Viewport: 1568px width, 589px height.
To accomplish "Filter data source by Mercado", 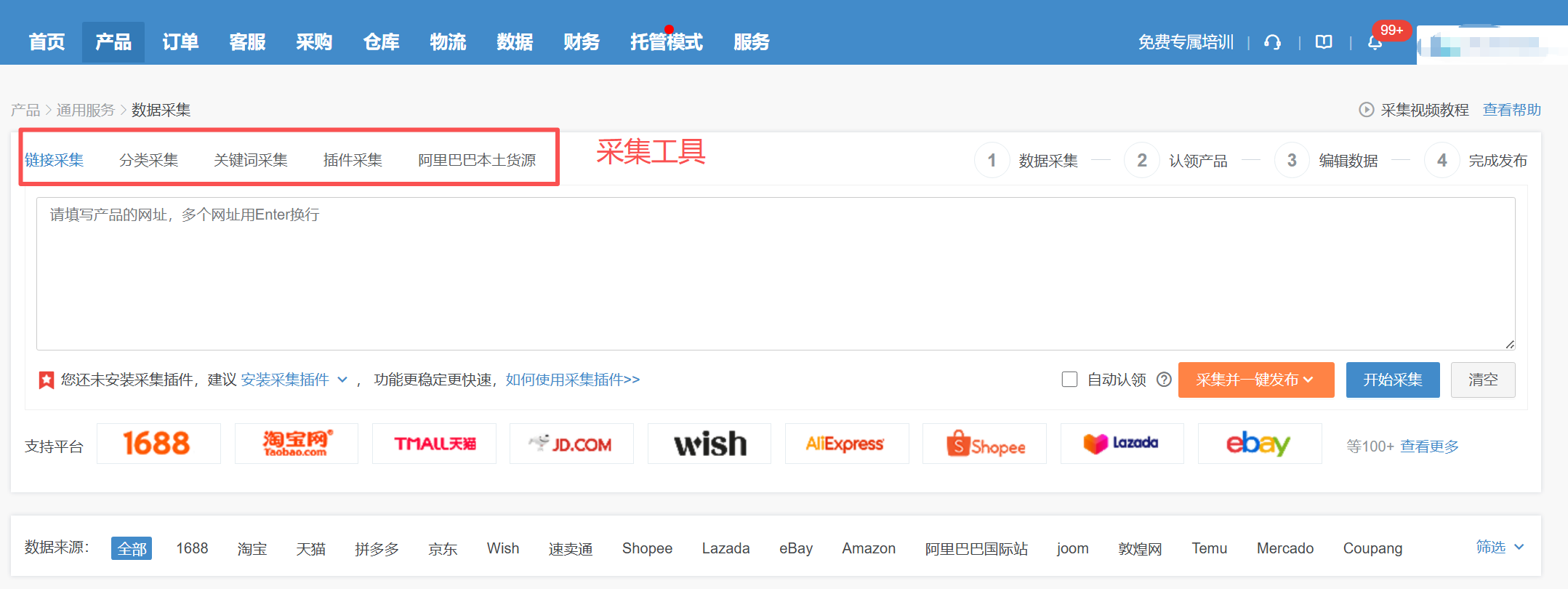I will (x=1285, y=548).
